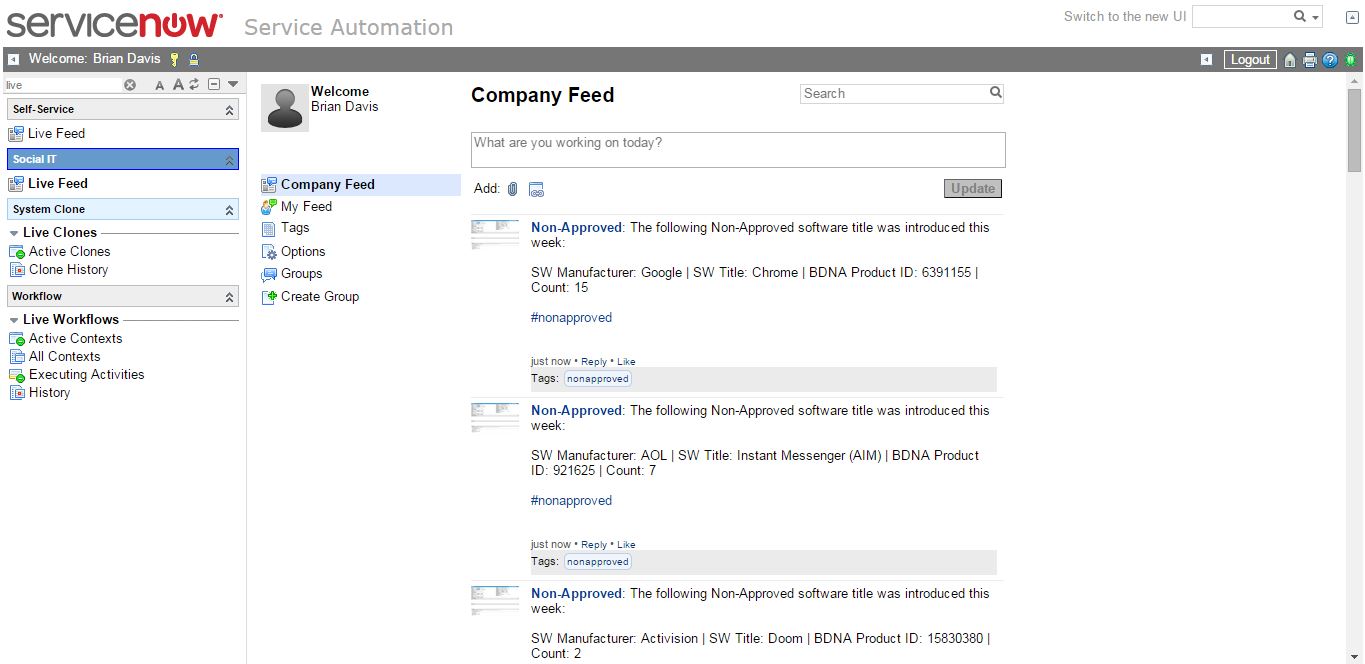The image size is (1365, 664).
Task: Click the paperclip attachment icon
Action: click(x=512, y=189)
